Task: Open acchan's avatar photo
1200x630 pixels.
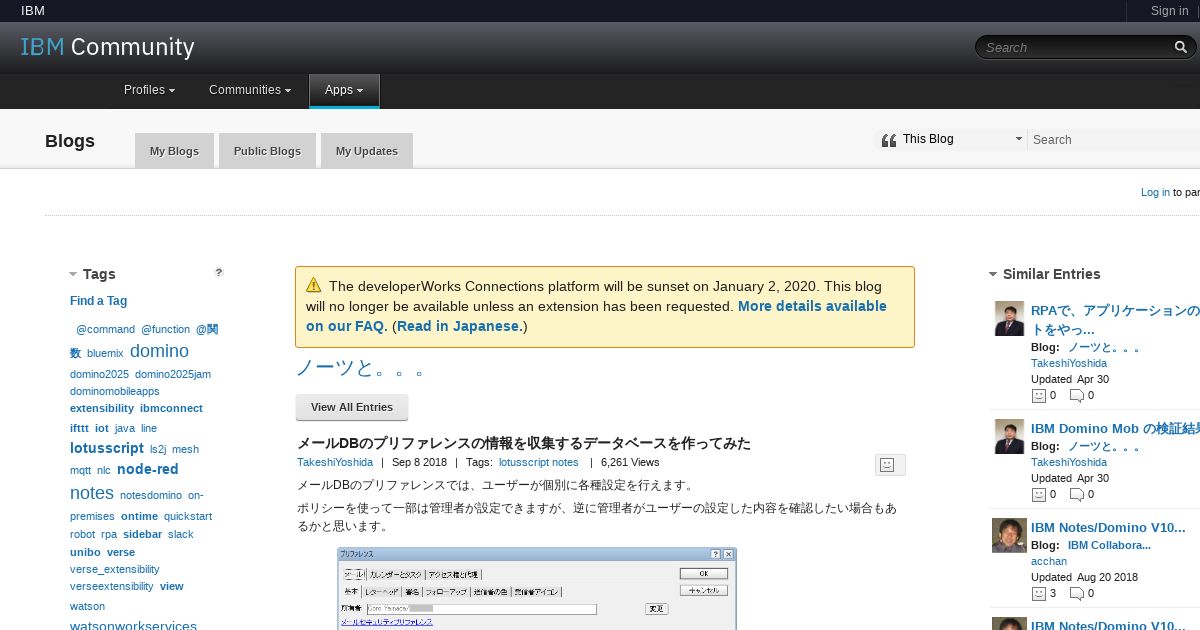Action: tap(1009, 535)
